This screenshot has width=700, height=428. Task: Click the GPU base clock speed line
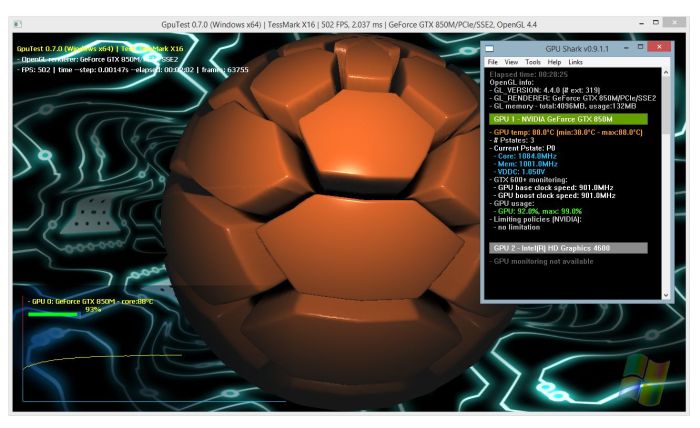point(553,188)
